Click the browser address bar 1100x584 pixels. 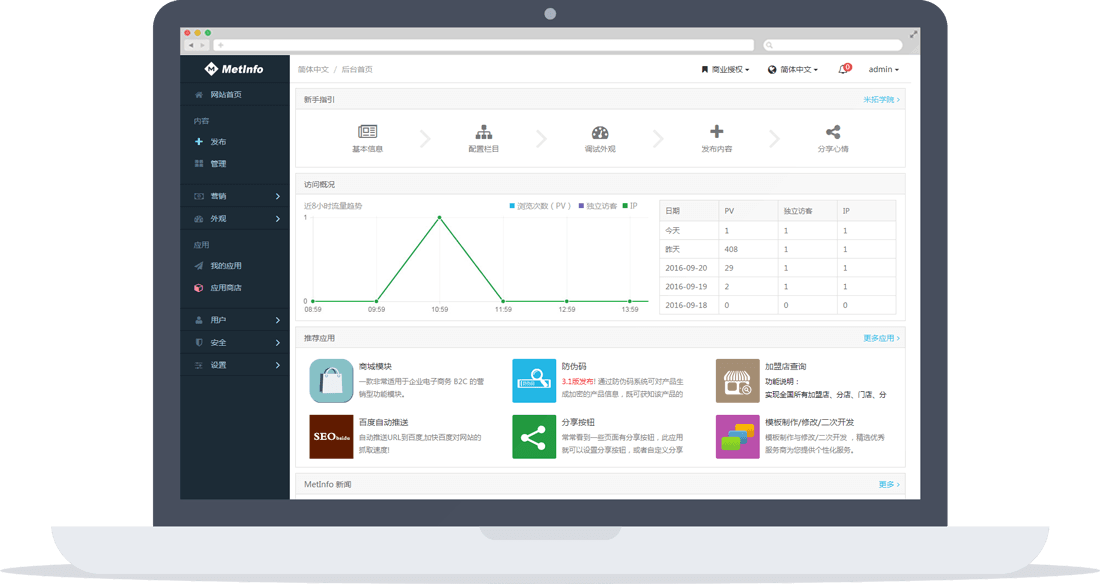484,45
